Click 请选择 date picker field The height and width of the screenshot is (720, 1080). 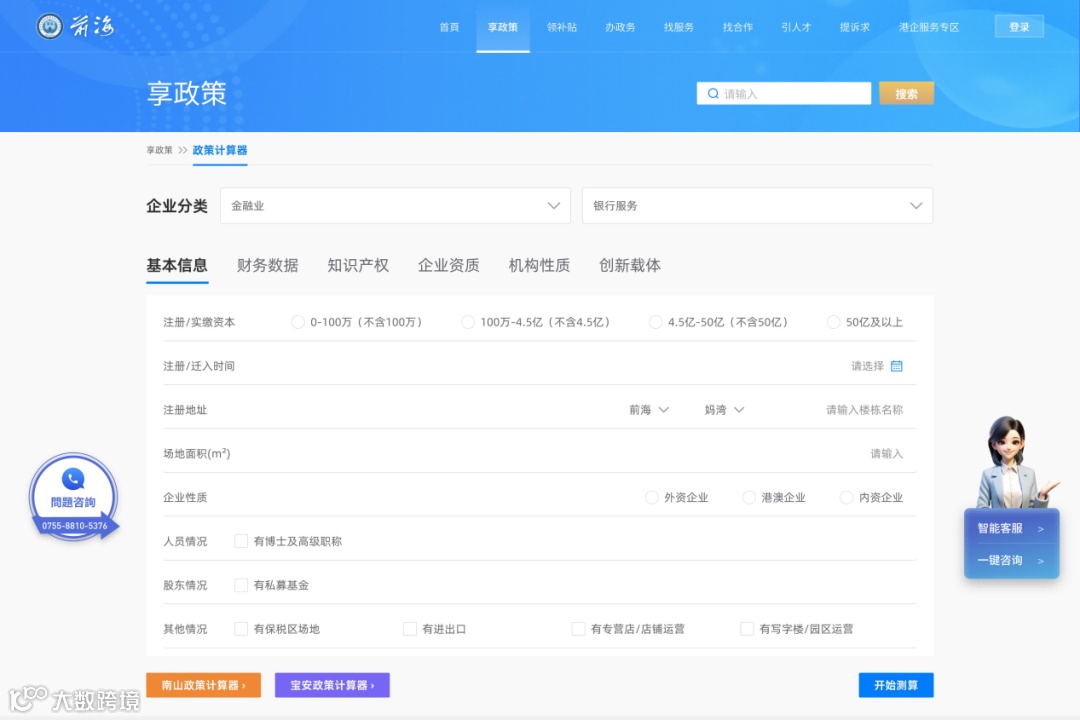click(x=867, y=366)
